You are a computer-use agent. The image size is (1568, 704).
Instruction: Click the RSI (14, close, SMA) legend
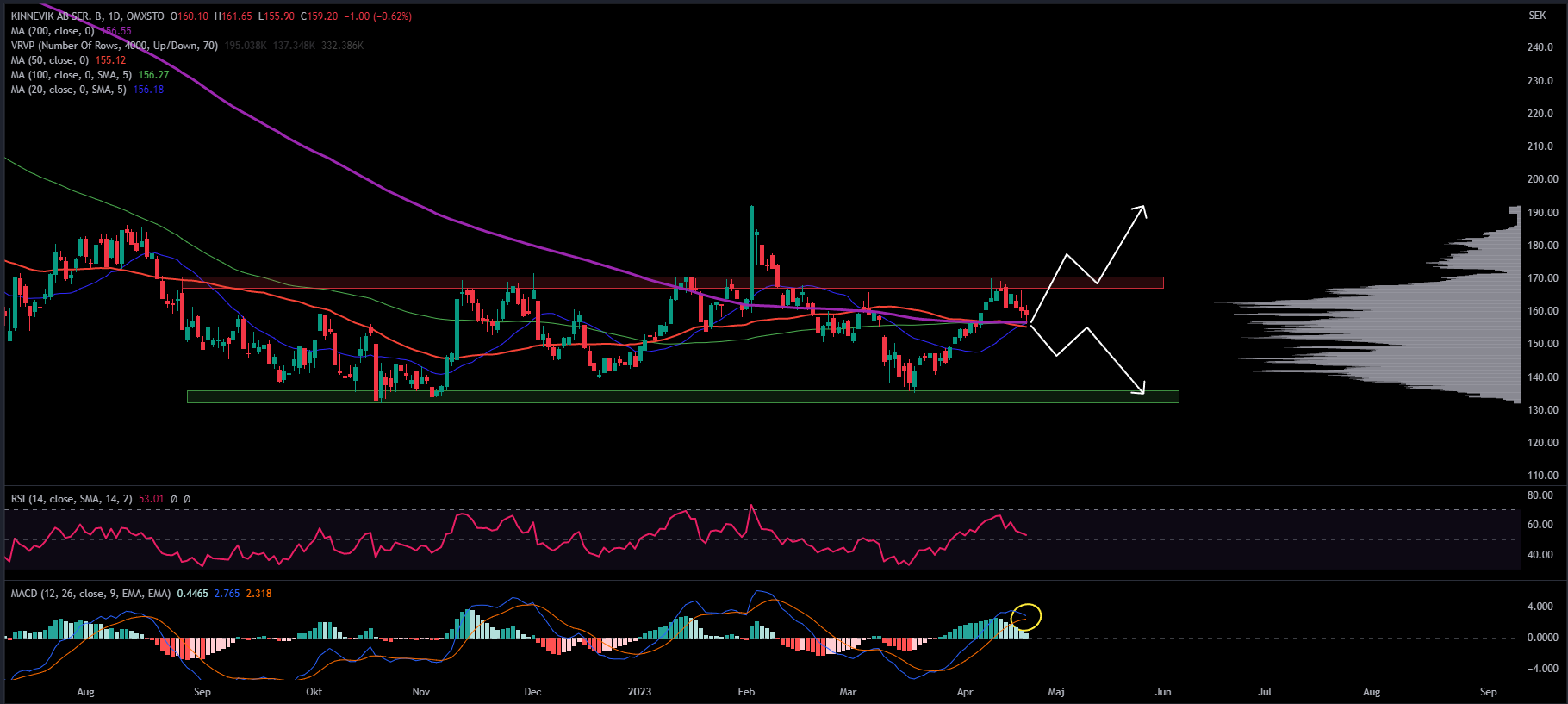click(x=71, y=499)
